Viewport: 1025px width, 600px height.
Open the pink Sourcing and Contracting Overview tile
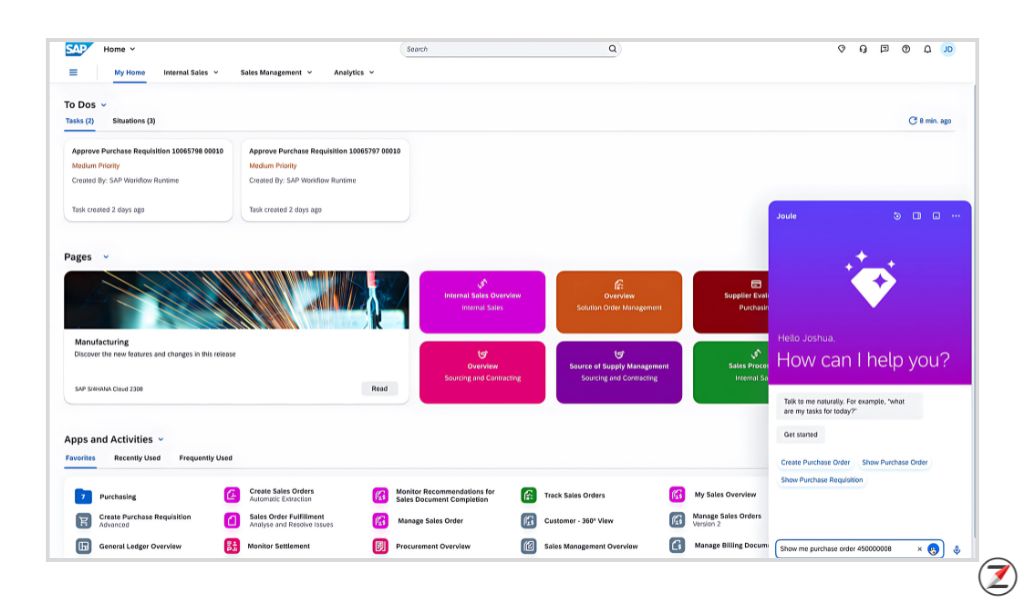coord(482,373)
